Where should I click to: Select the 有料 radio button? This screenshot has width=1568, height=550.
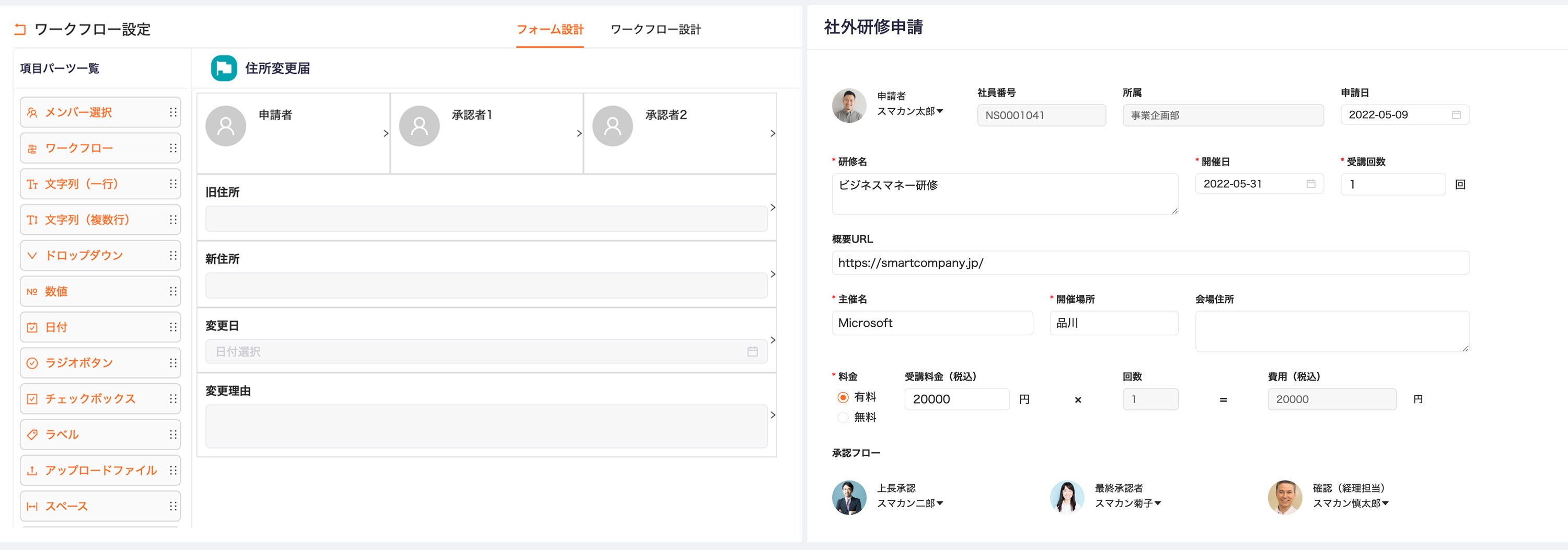[x=843, y=397]
